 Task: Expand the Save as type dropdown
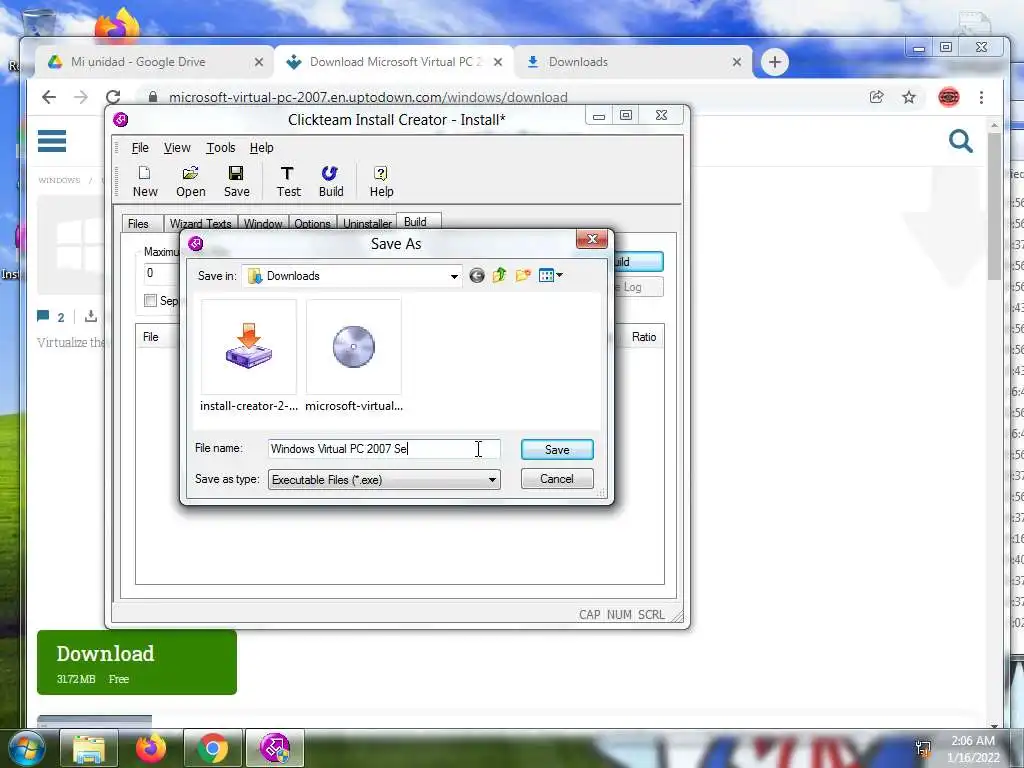492,480
